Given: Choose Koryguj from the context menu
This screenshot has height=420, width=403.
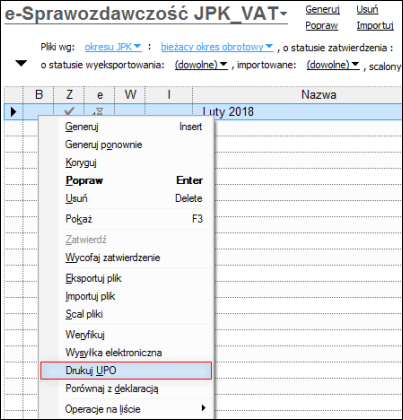Looking at the screenshot, I should pyautogui.click(x=126, y=163).
